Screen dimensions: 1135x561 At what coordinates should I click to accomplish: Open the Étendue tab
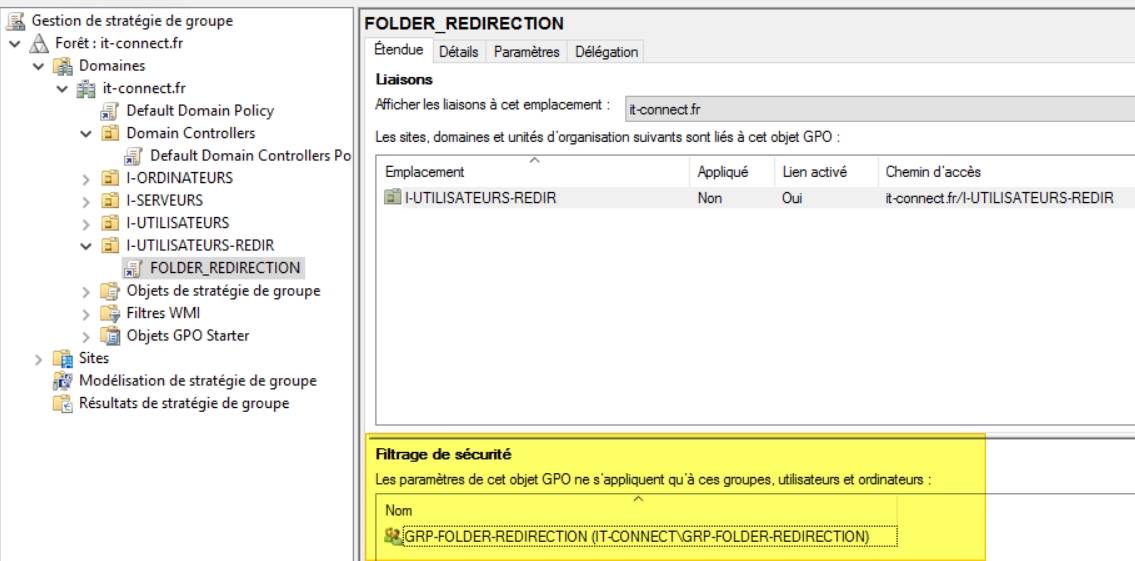click(x=398, y=51)
